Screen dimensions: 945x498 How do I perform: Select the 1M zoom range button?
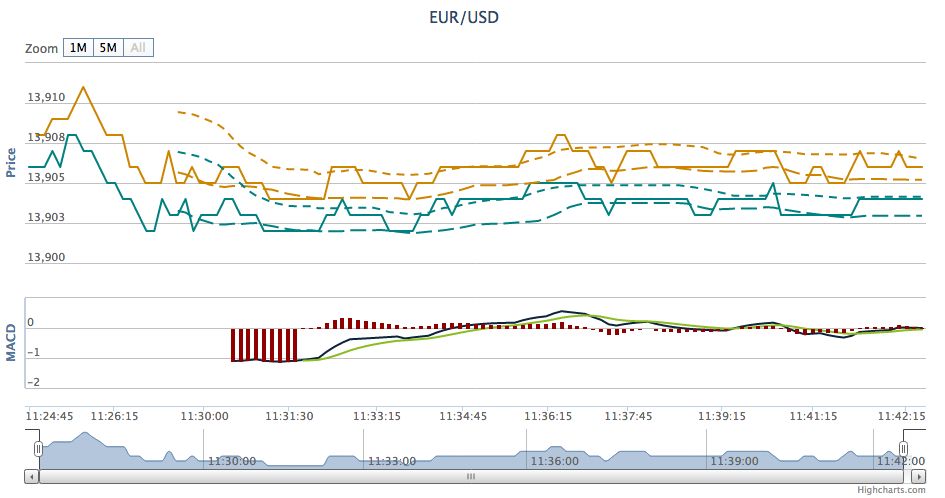78,48
